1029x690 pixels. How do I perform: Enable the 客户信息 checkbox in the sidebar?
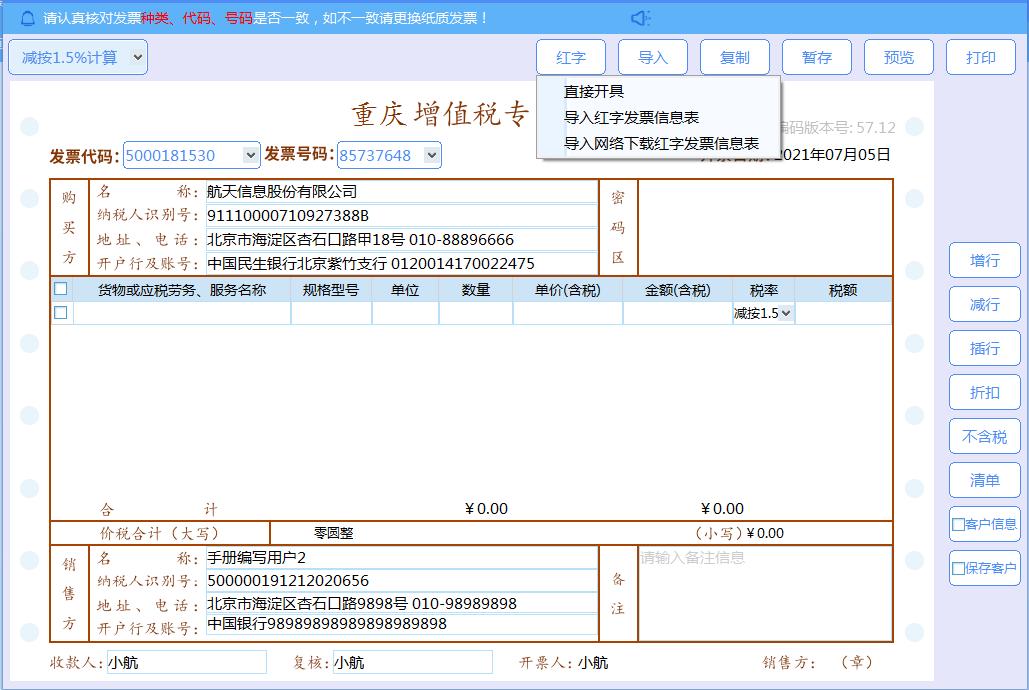click(x=957, y=524)
